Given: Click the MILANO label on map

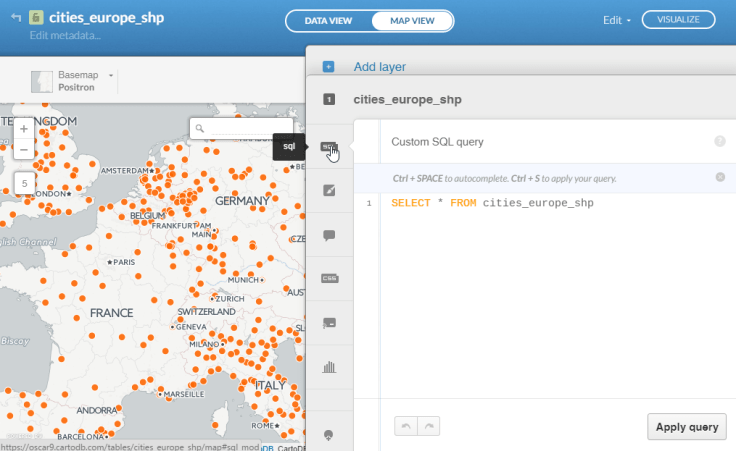Looking at the screenshot, I should 206,344.
